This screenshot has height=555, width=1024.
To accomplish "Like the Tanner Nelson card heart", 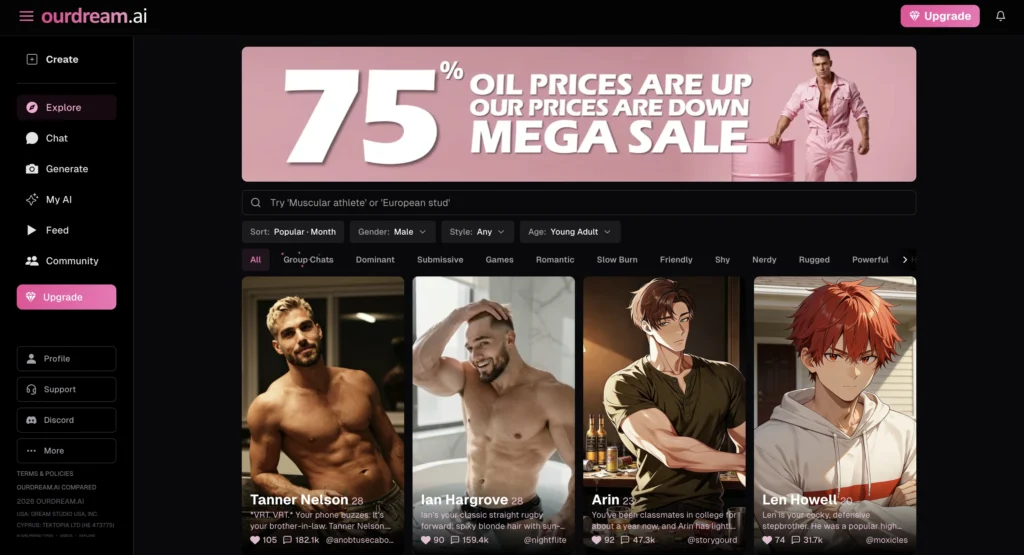I will [x=255, y=540].
